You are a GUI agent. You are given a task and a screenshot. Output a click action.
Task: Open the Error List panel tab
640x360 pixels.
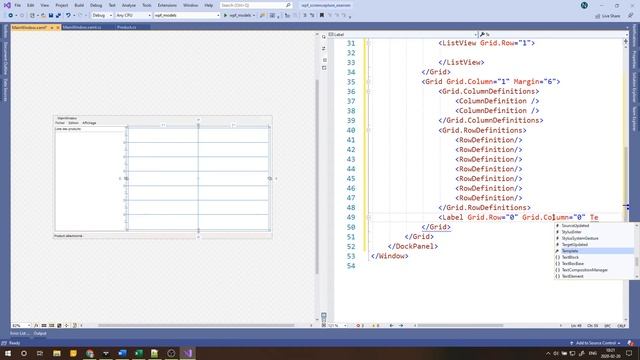(x=19, y=333)
